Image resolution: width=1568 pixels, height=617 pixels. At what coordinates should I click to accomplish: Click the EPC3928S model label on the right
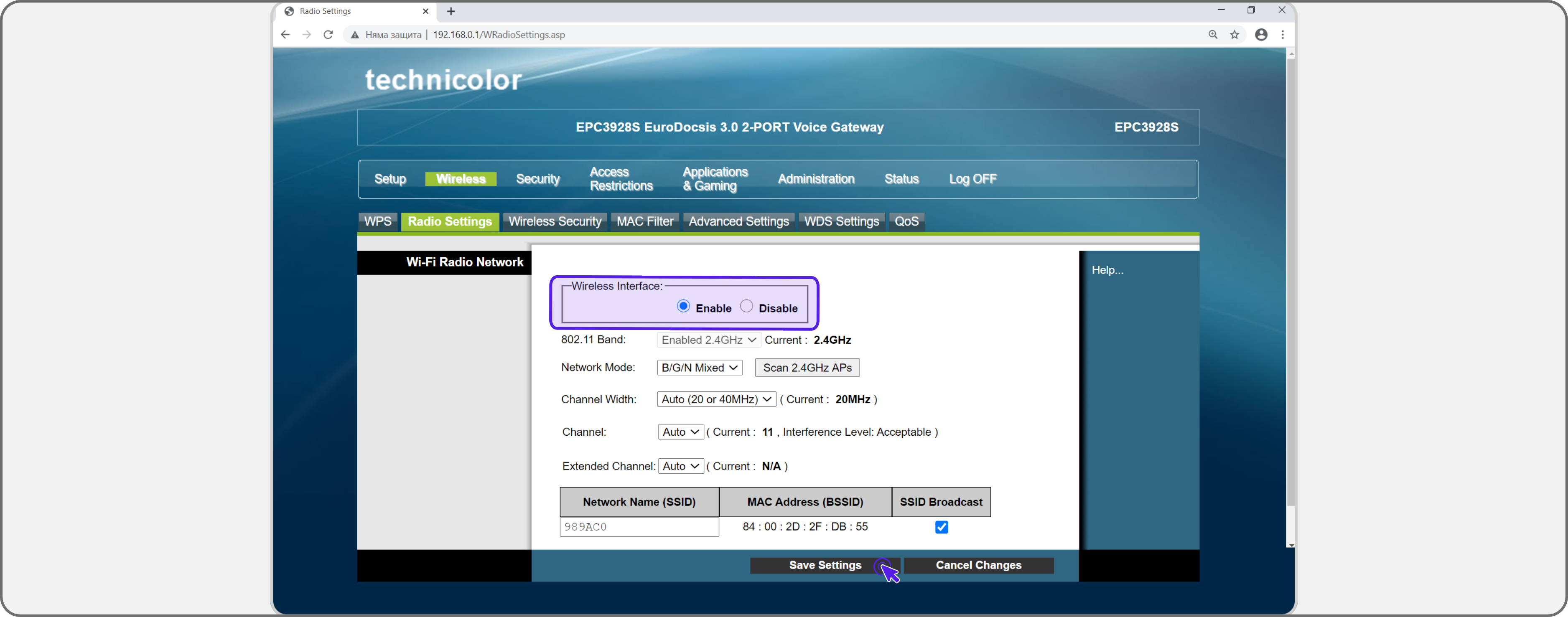click(x=1146, y=127)
